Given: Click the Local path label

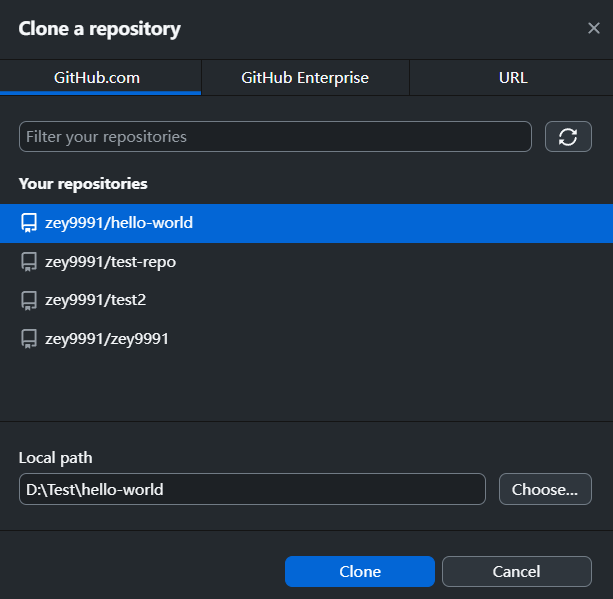Looking at the screenshot, I should click(x=55, y=458).
